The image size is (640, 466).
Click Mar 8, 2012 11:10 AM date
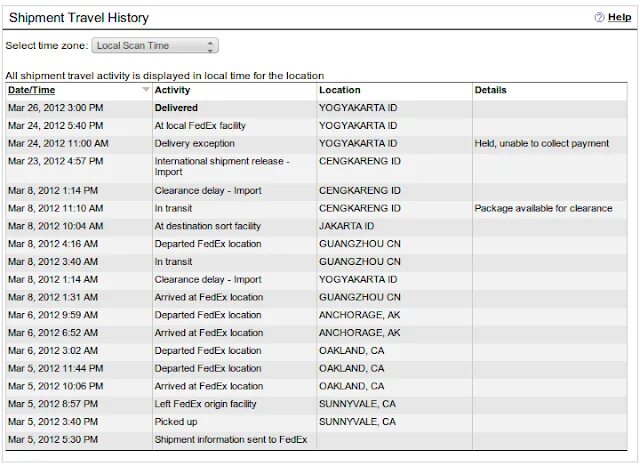point(56,209)
